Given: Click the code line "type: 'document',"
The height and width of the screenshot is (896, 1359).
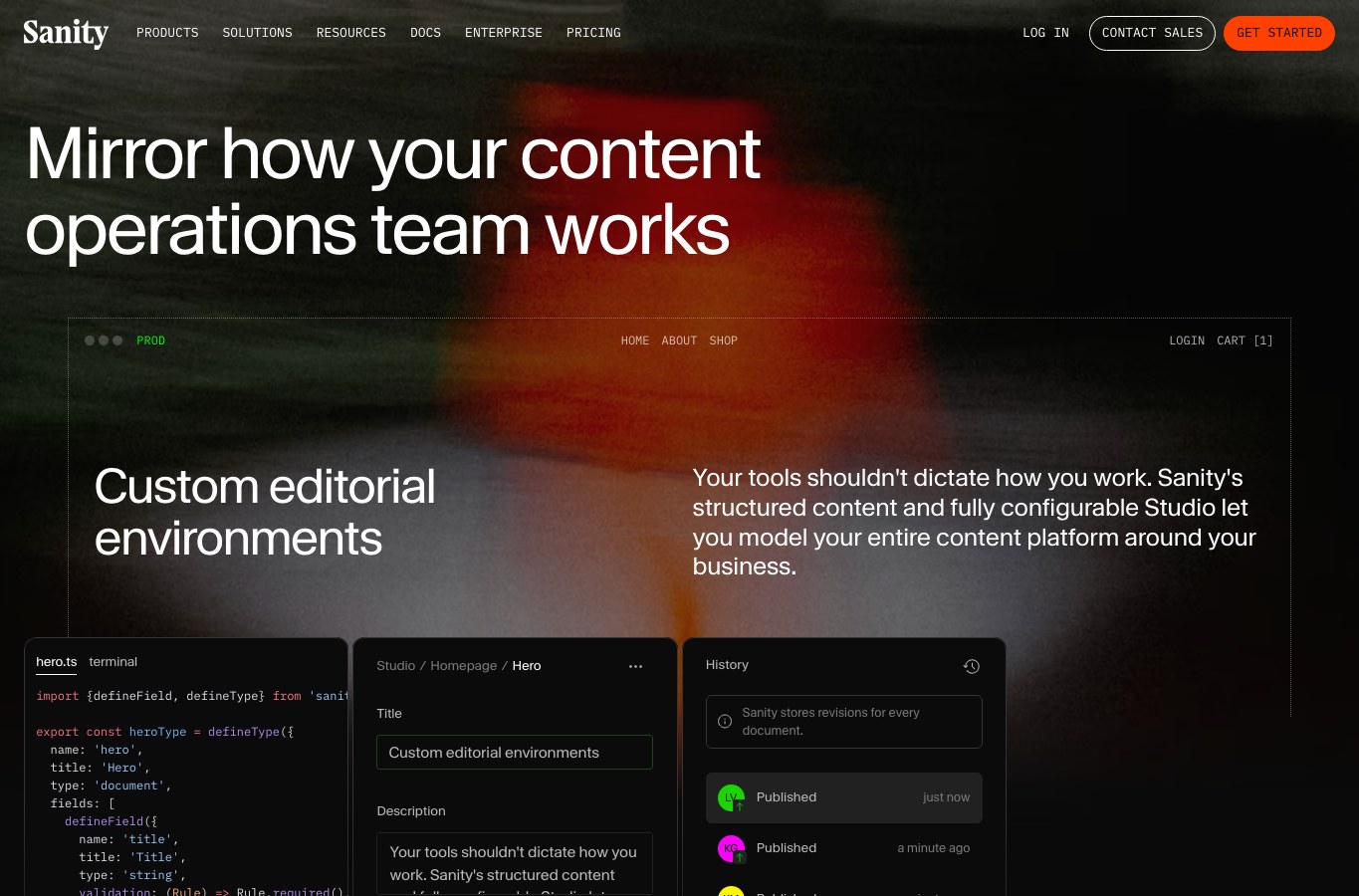Looking at the screenshot, I should [x=112, y=785].
